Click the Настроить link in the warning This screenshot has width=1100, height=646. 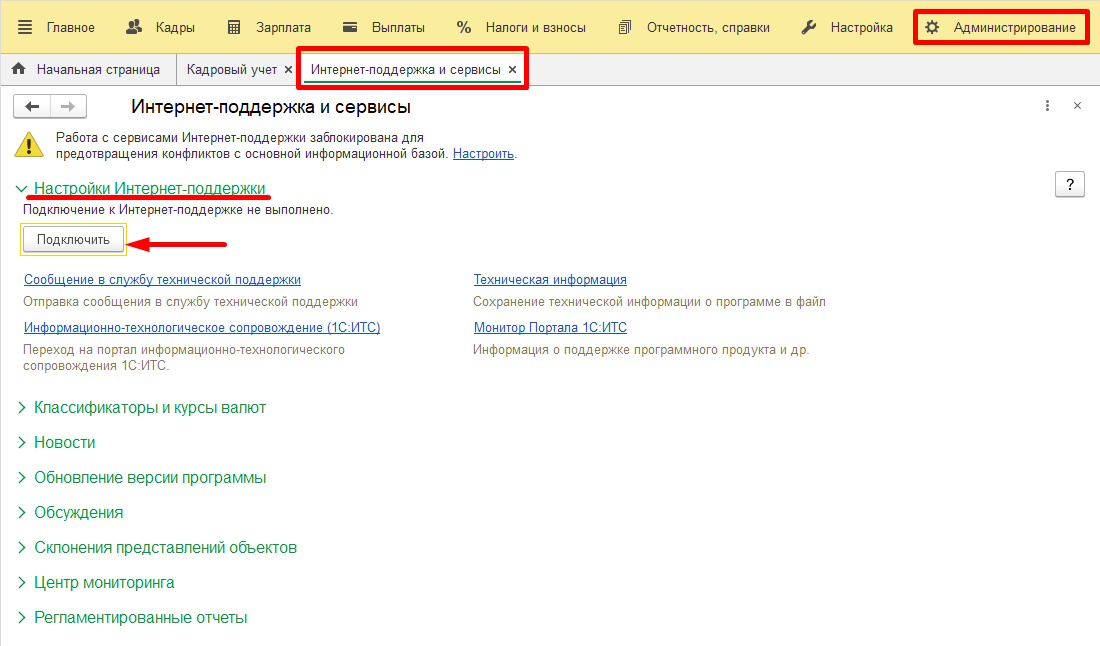(x=483, y=154)
